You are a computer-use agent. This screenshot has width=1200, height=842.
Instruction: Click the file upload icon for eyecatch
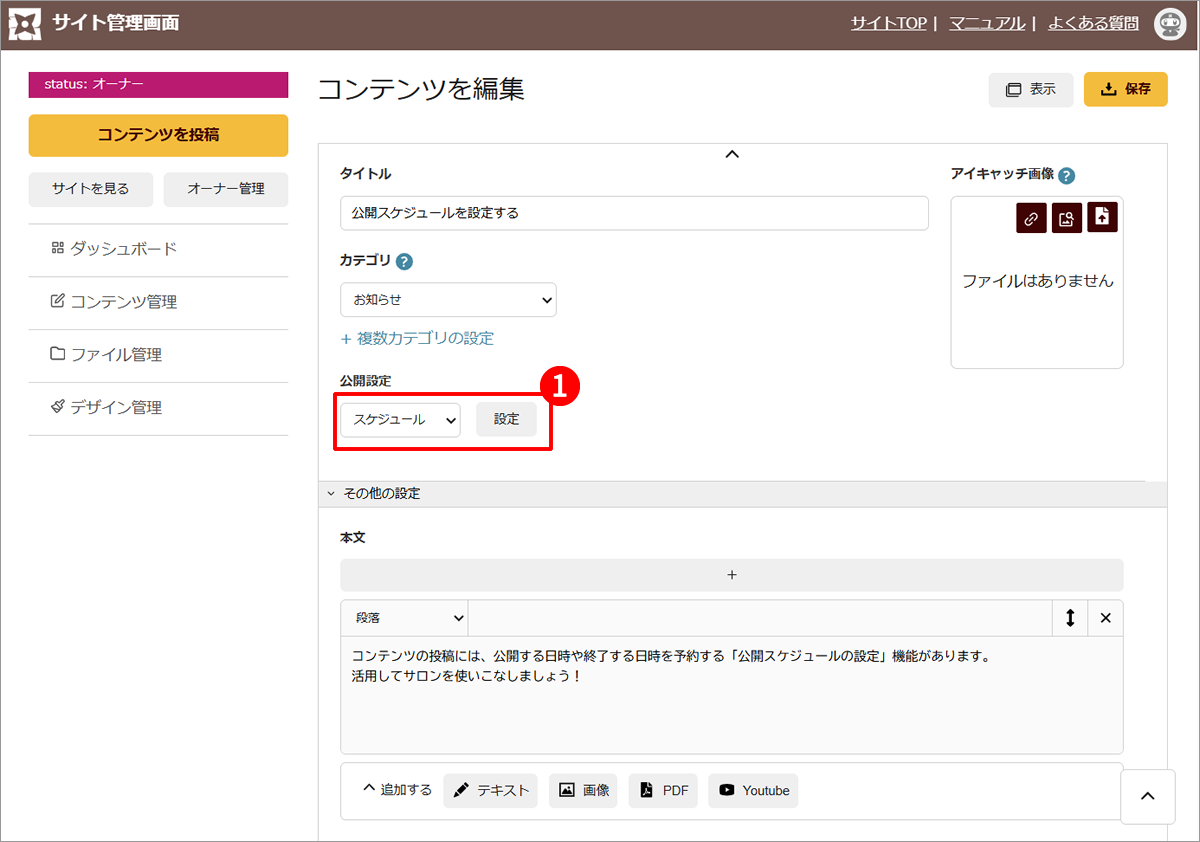coord(1102,218)
